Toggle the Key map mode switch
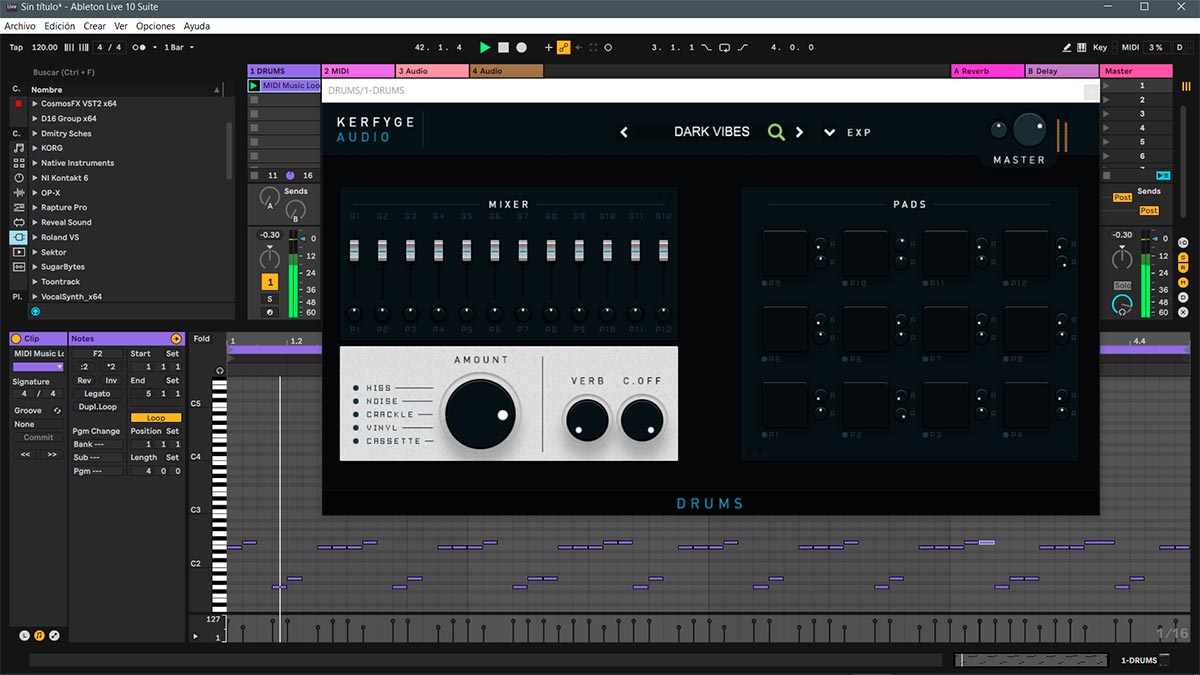1200x675 pixels. click(x=1100, y=47)
